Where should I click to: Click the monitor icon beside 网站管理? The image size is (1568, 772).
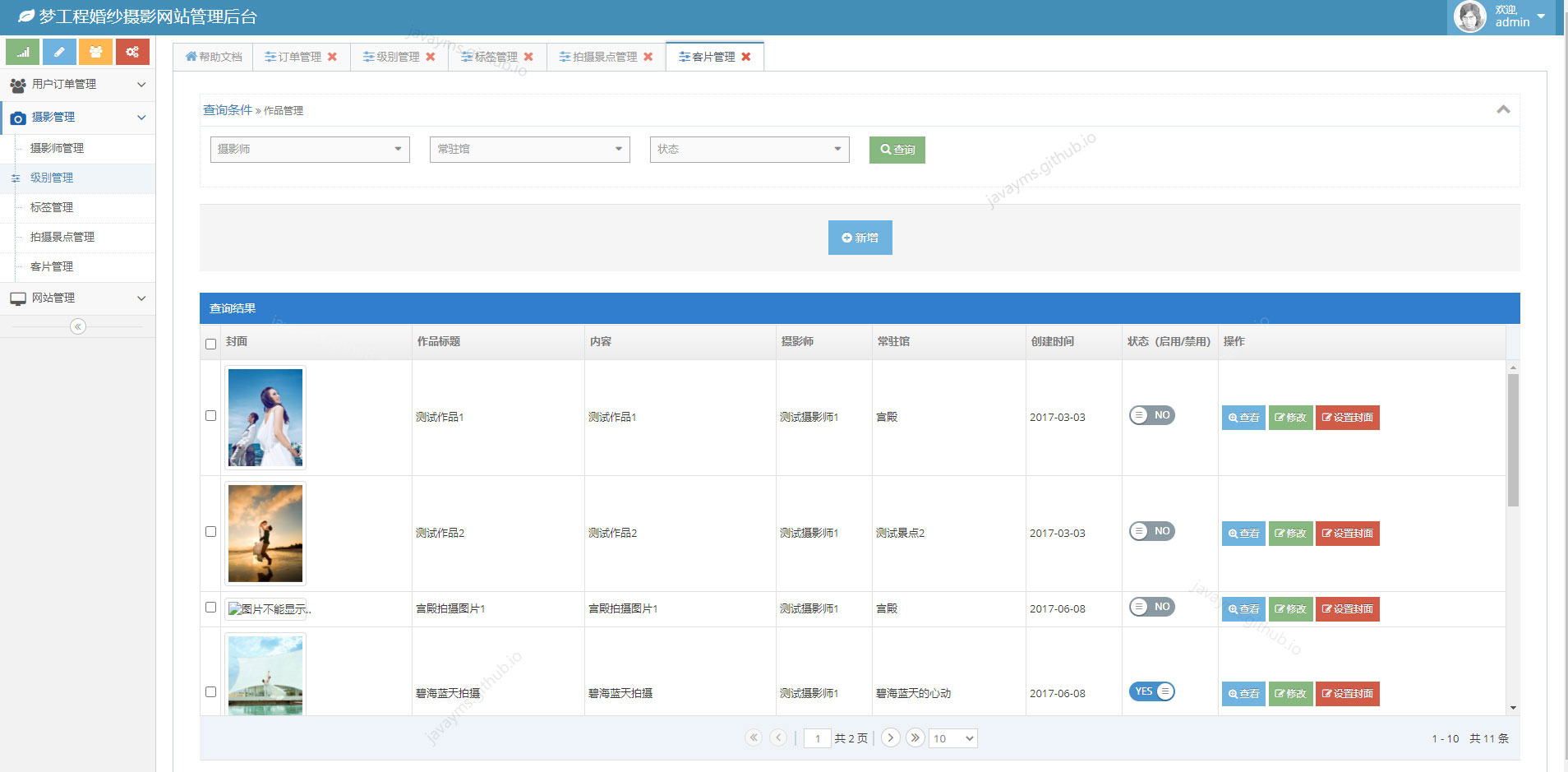(18, 298)
